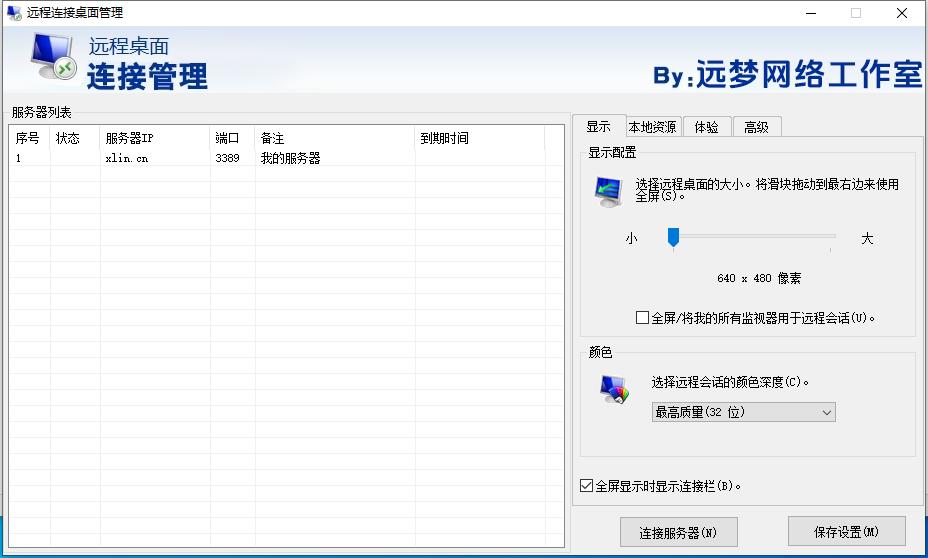Minimize the 远程连接桌面管理 window
928x558 pixels.
pyautogui.click(x=811, y=13)
